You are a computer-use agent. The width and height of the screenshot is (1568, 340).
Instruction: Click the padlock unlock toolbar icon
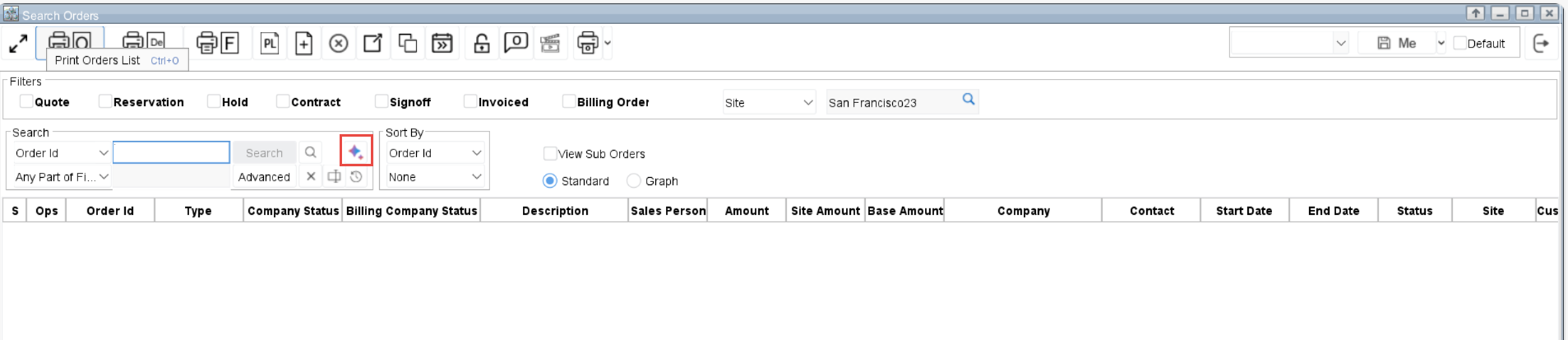[x=482, y=44]
